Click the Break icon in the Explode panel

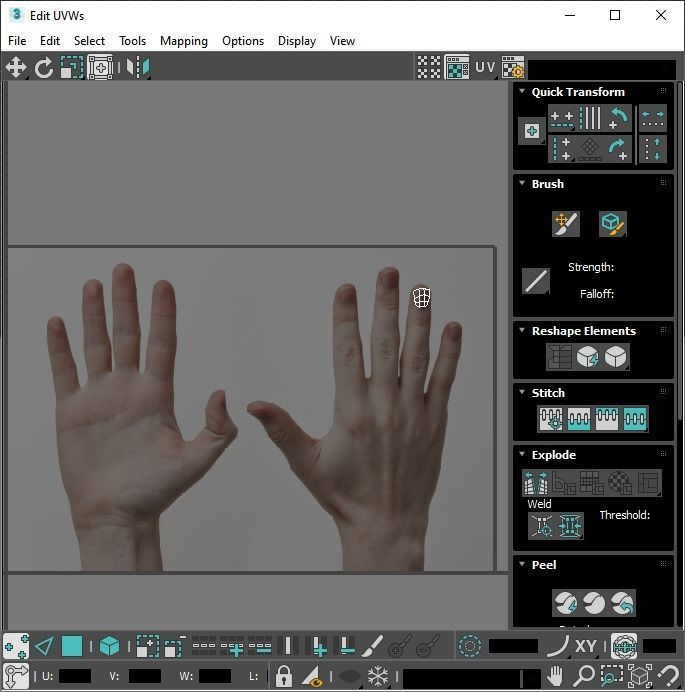[535, 482]
